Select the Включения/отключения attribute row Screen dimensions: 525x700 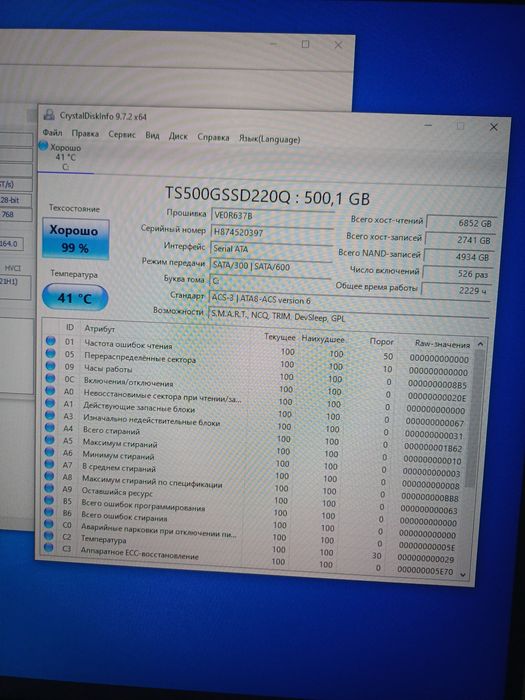click(256, 388)
